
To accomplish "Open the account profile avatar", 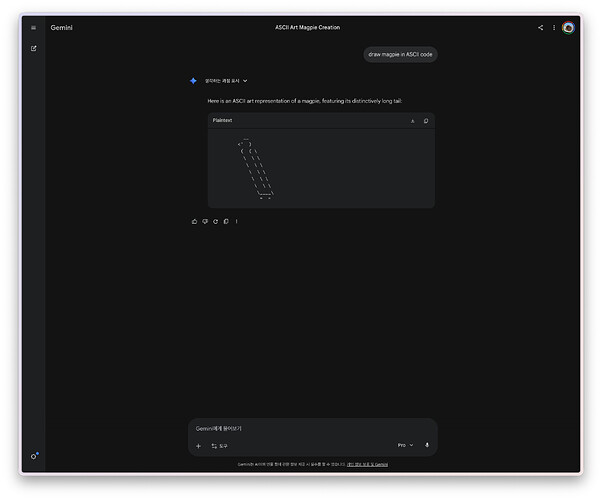I will [x=568, y=28].
